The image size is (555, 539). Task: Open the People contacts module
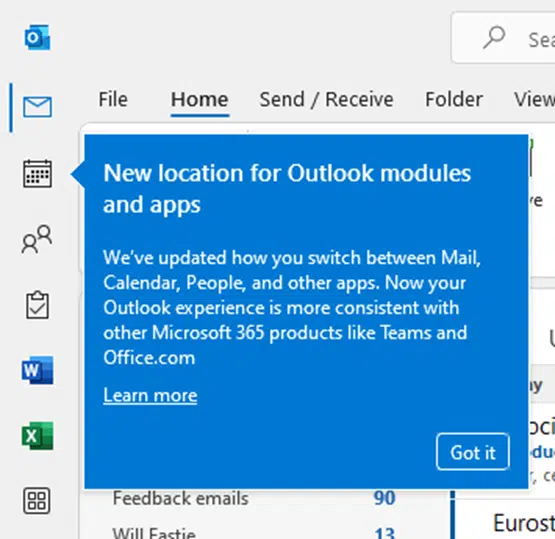click(37, 239)
